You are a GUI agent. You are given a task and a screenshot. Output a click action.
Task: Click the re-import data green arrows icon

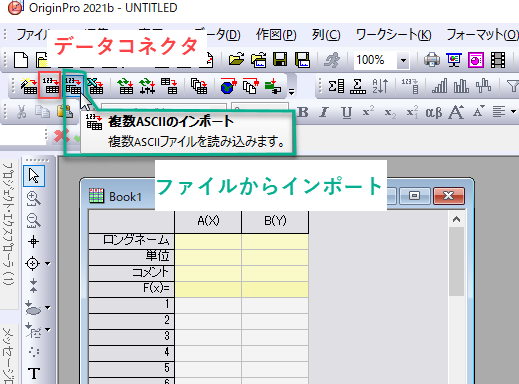tap(126, 86)
